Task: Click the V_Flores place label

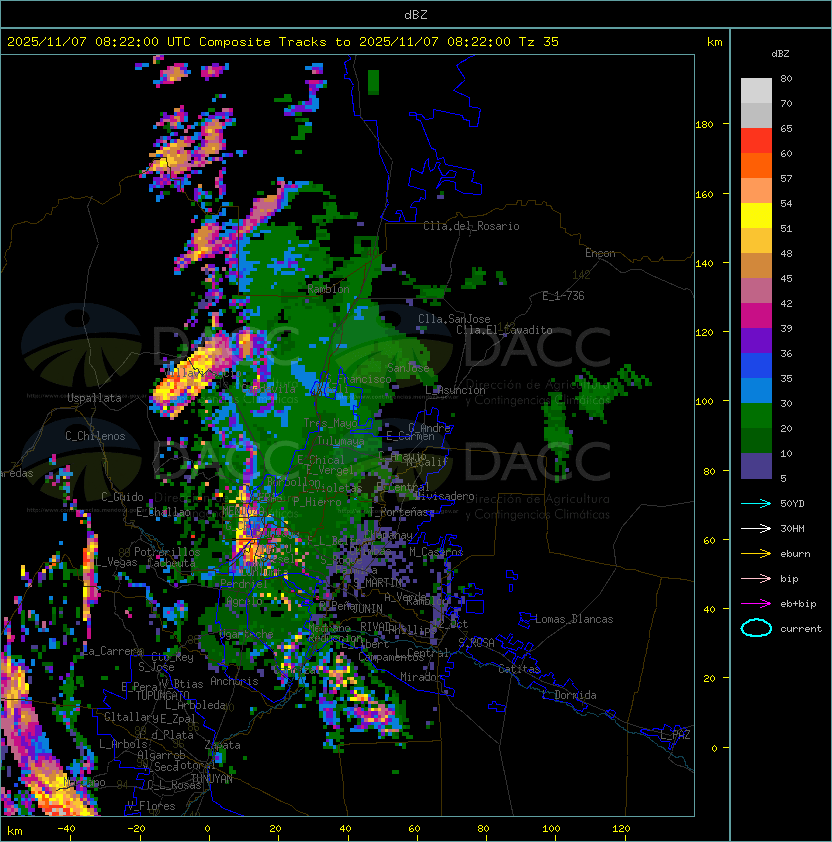Action: [x=151, y=805]
